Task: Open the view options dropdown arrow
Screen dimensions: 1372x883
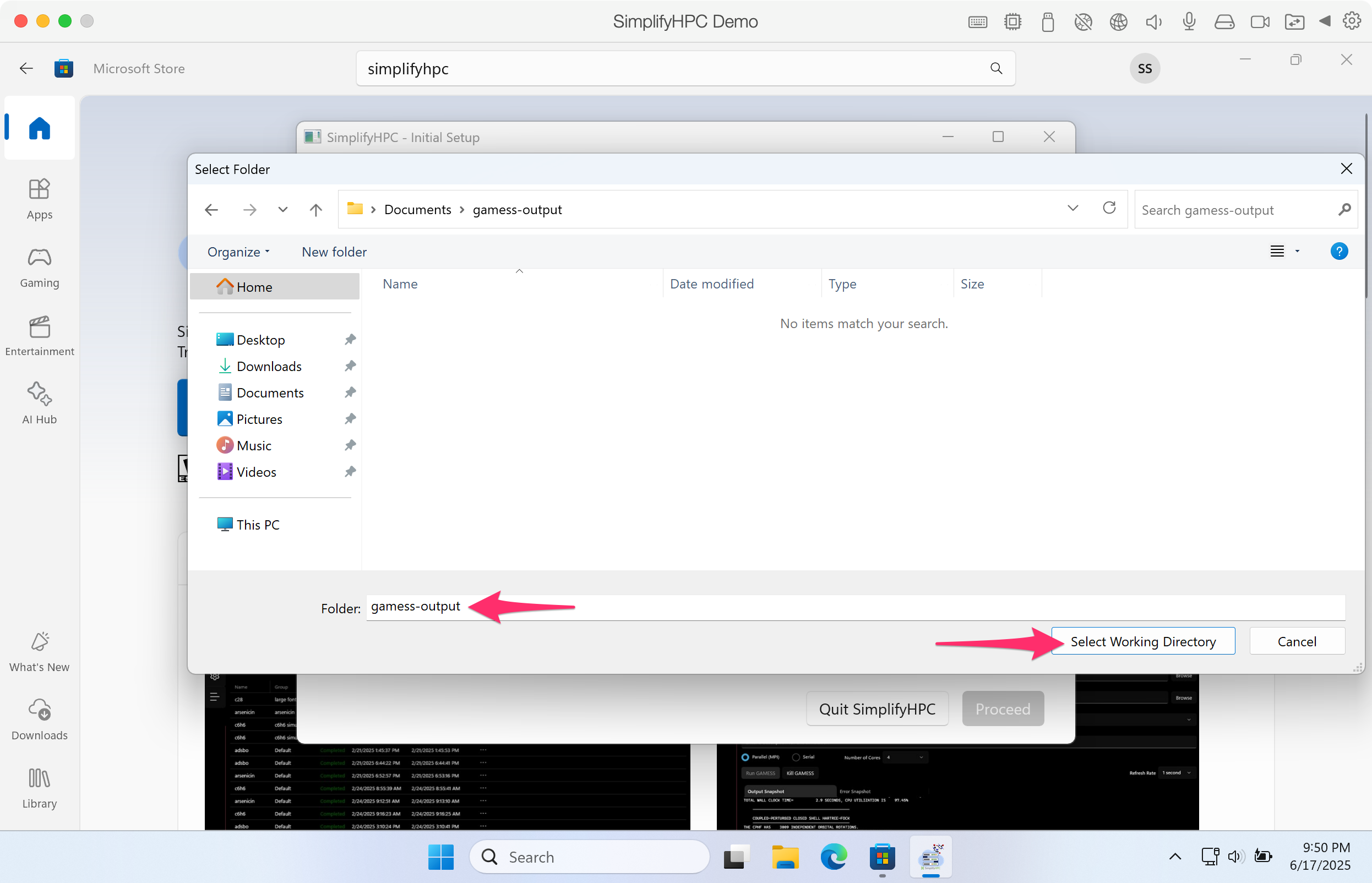Action: click(x=1297, y=251)
